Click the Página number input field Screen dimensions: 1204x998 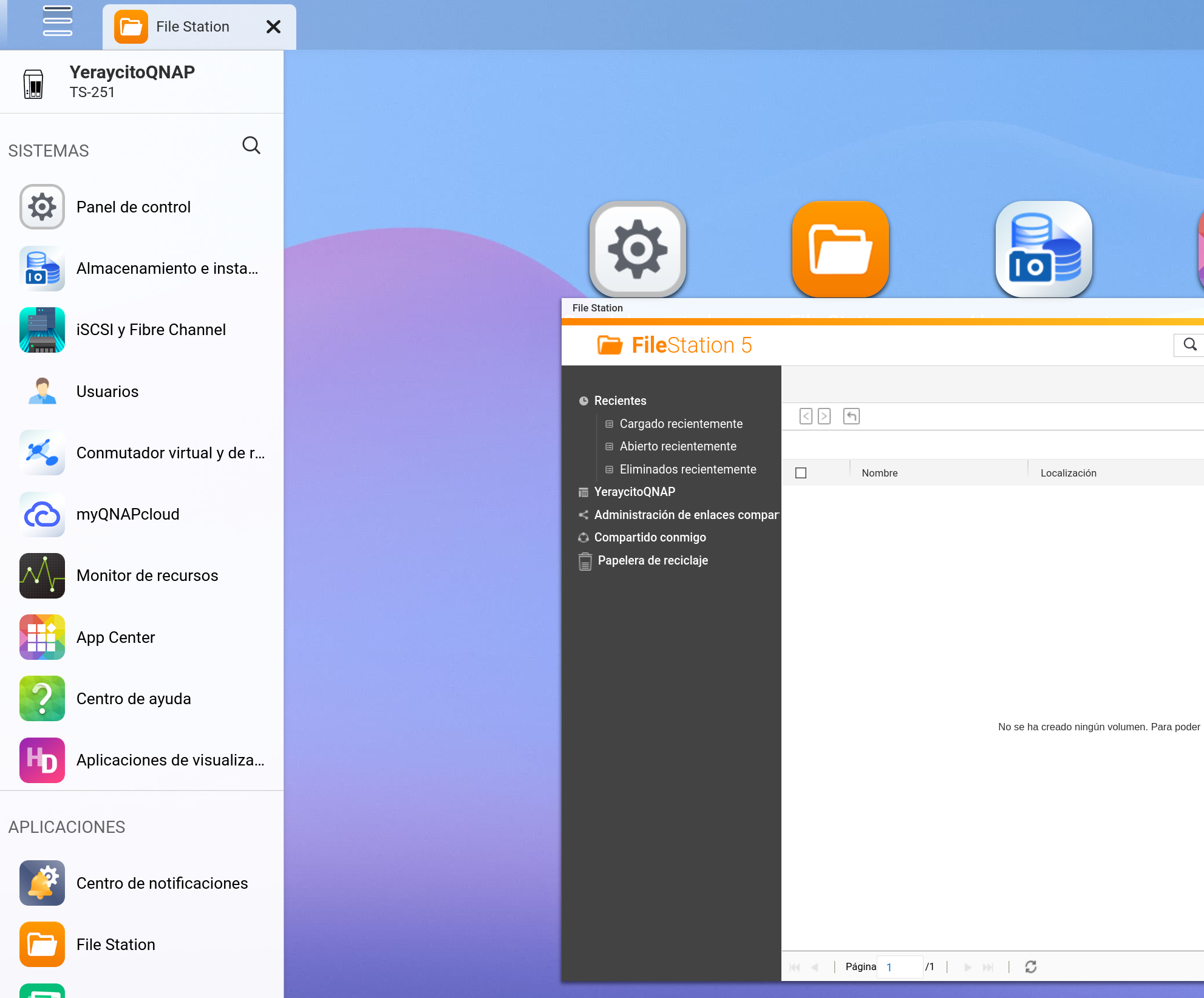[x=900, y=967]
